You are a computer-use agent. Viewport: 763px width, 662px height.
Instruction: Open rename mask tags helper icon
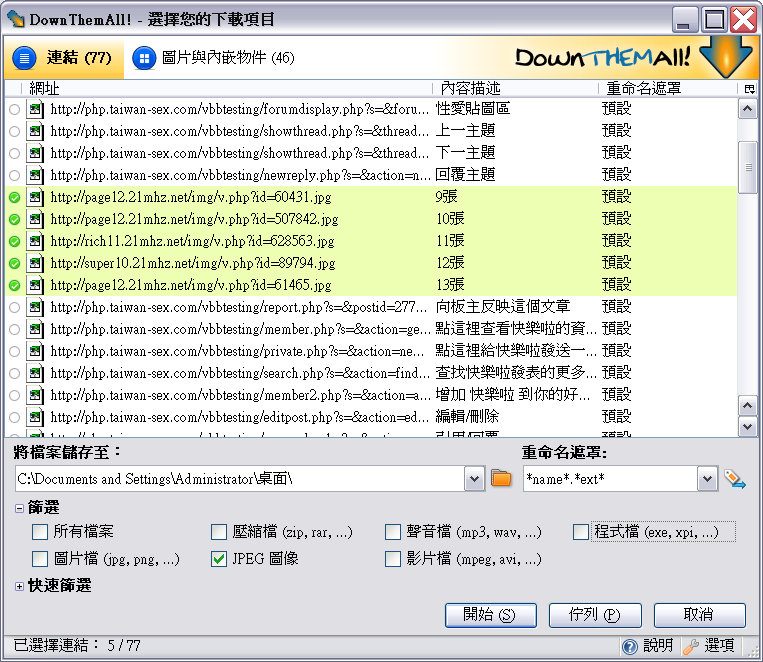pos(735,479)
